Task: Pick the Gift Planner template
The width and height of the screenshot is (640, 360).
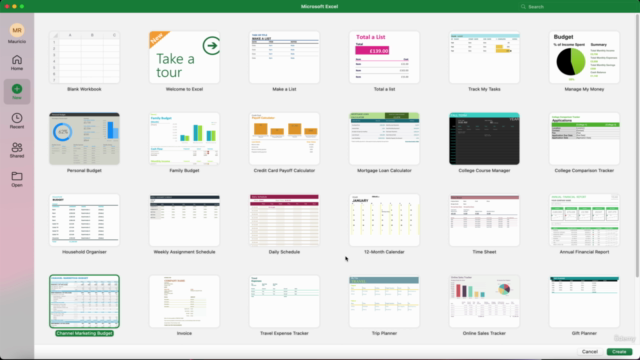Action: pyautogui.click(x=584, y=301)
